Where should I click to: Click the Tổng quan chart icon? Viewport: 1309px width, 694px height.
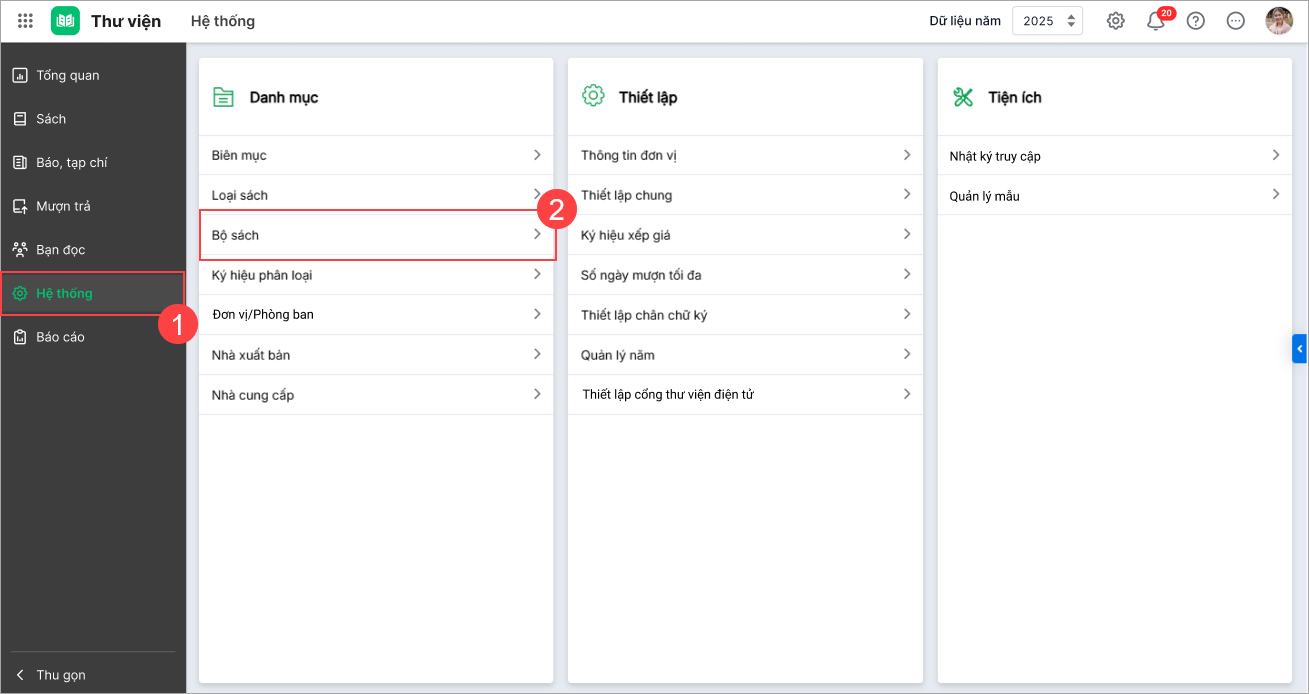19,75
